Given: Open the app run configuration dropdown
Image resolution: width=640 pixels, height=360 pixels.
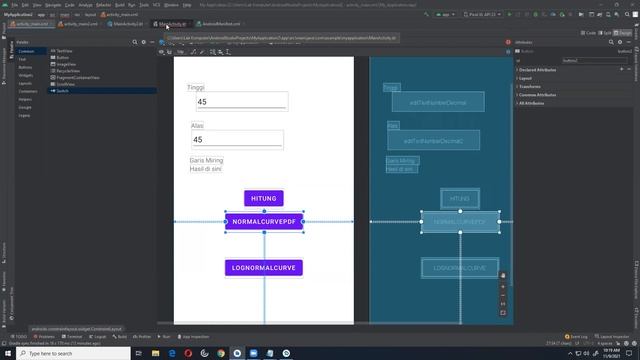Looking at the screenshot, I should (x=445, y=14).
